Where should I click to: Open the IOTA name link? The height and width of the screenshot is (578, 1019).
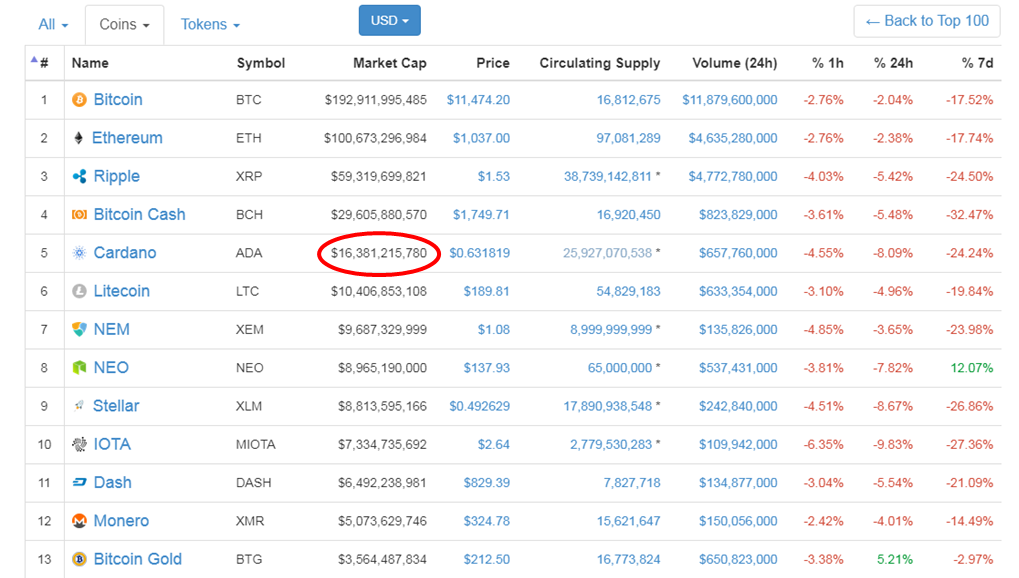[112, 444]
